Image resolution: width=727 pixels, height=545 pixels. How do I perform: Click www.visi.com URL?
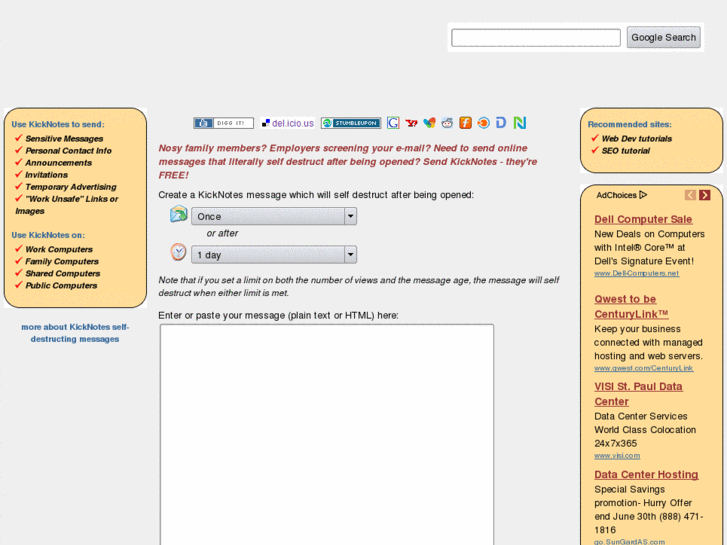click(x=617, y=455)
